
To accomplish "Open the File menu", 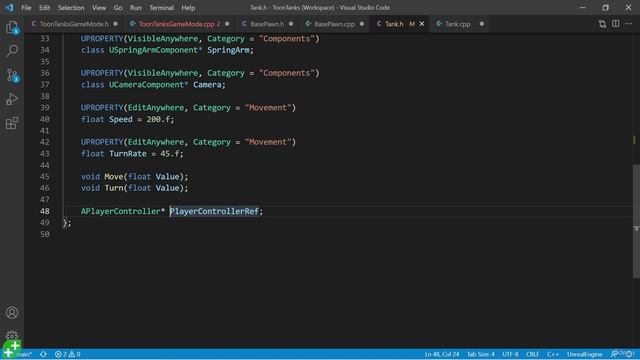I will pyautogui.click(x=26, y=8).
